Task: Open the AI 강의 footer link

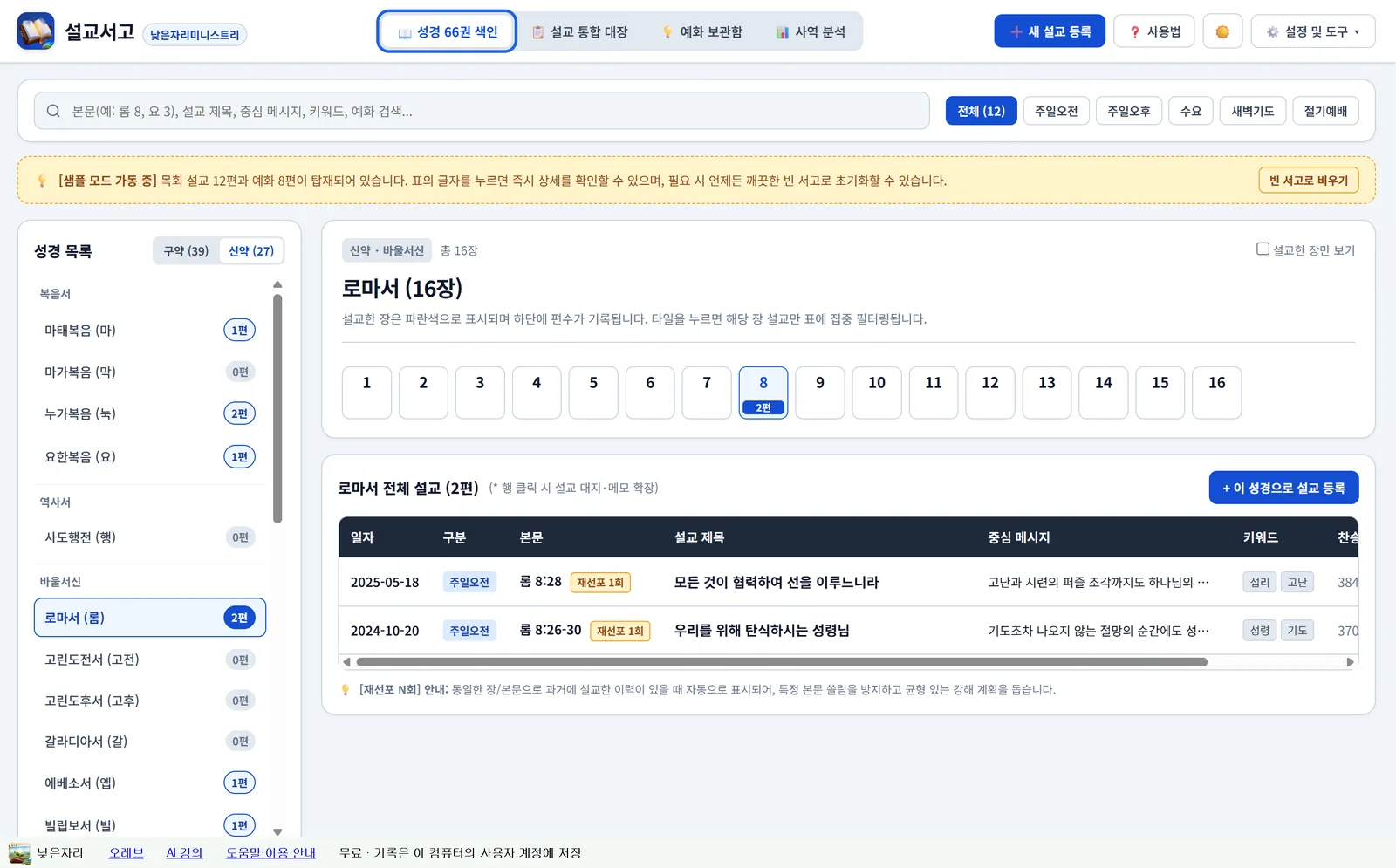Action: (x=184, y=853)
